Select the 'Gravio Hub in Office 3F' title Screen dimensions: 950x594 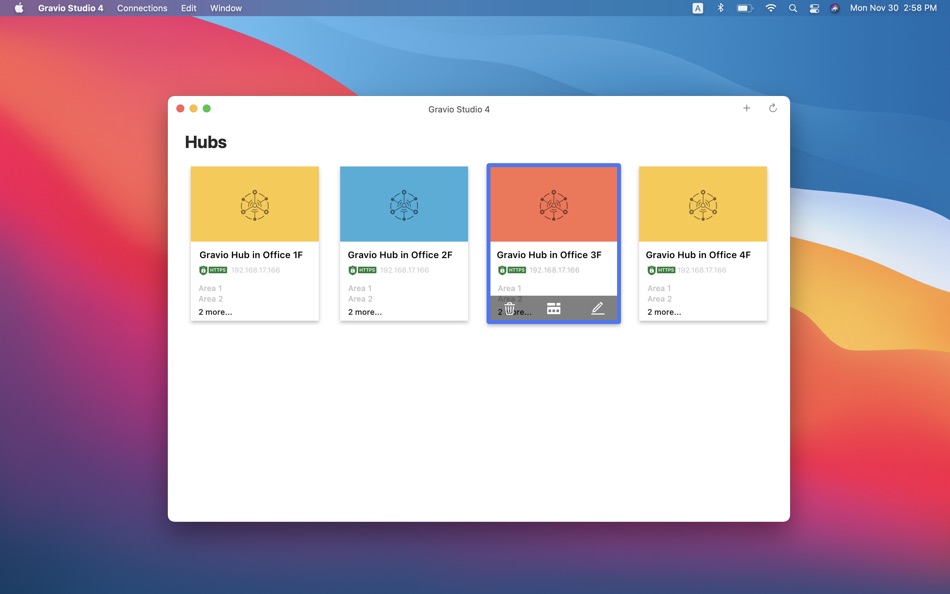[549, 255]
